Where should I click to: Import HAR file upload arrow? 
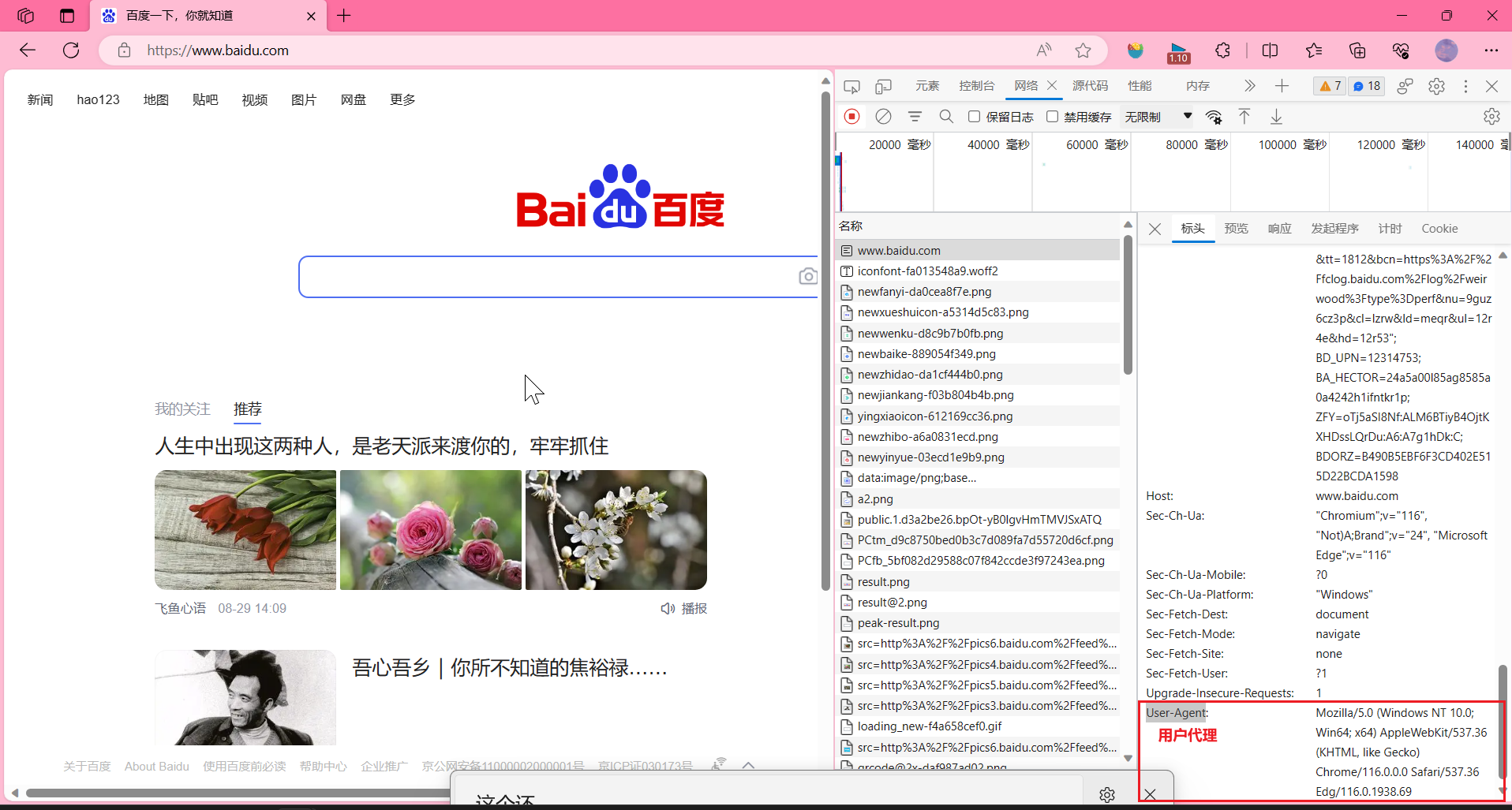(x=1244, y=117)
